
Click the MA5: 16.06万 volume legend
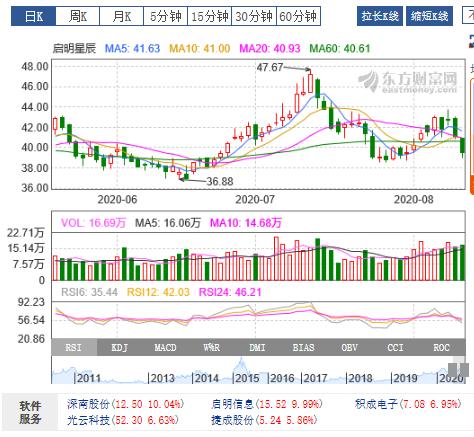coord(168,223)
